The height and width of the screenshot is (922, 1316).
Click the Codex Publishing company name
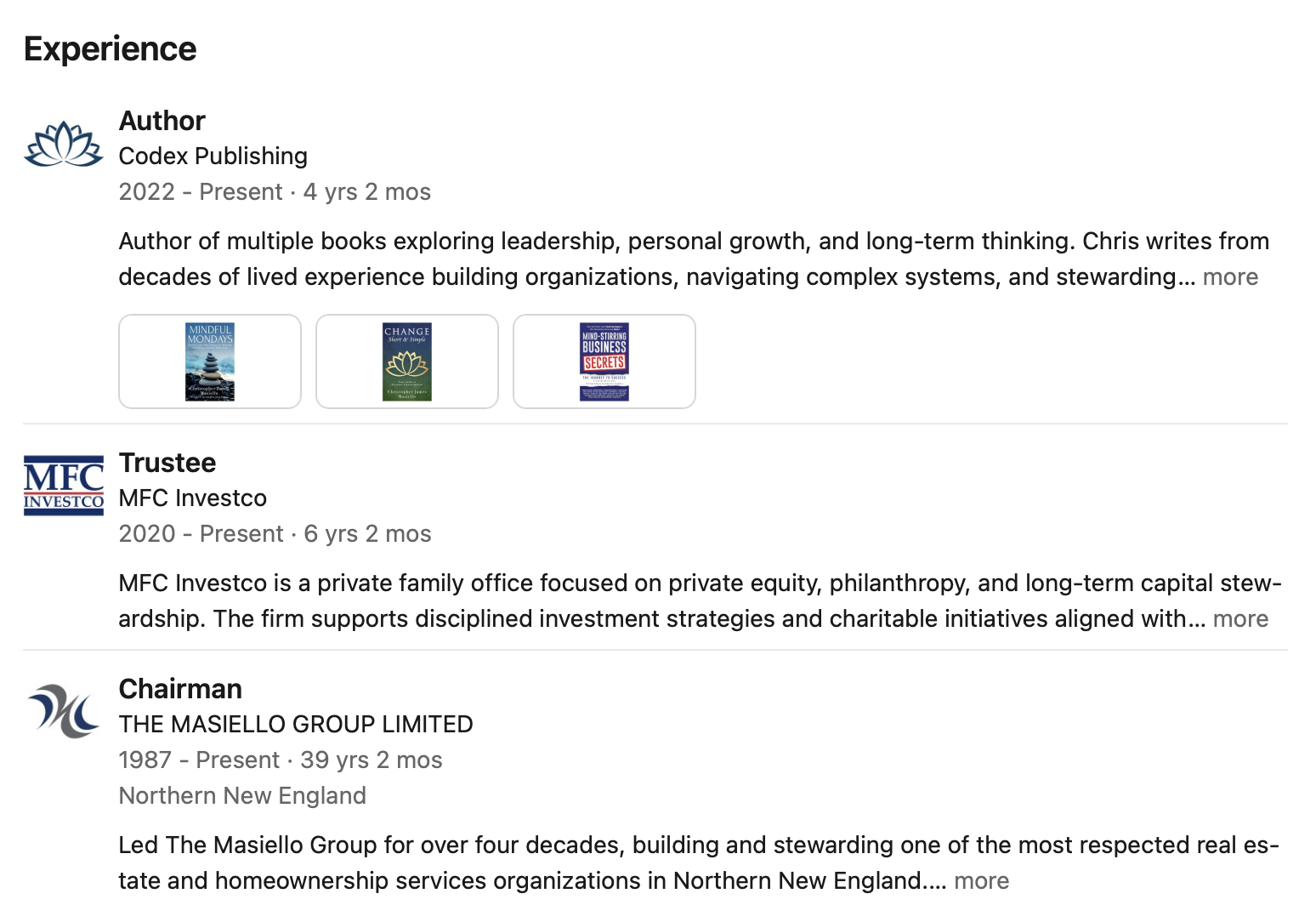(x=212, y=157)
